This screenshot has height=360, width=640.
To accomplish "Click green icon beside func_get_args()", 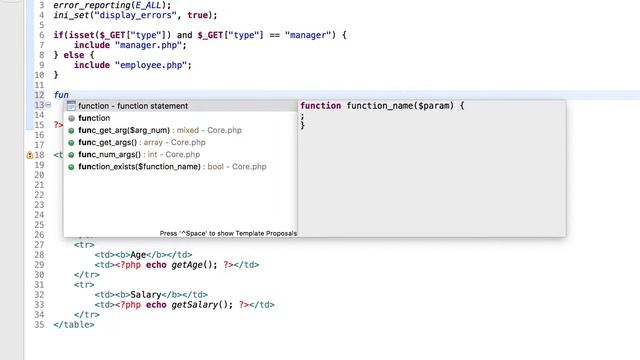I will point(71,143).
